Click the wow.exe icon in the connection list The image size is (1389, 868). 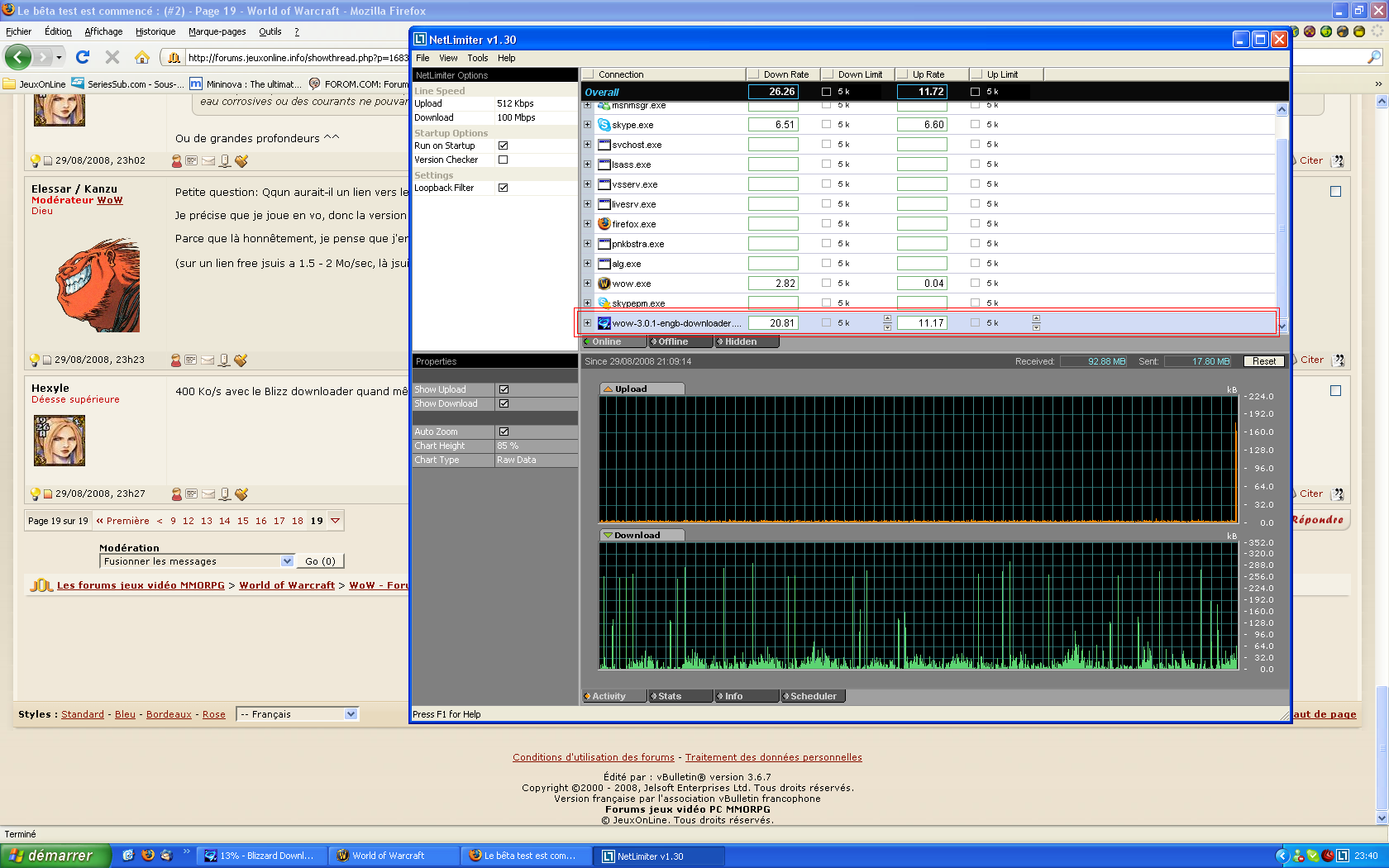point(604,284)
